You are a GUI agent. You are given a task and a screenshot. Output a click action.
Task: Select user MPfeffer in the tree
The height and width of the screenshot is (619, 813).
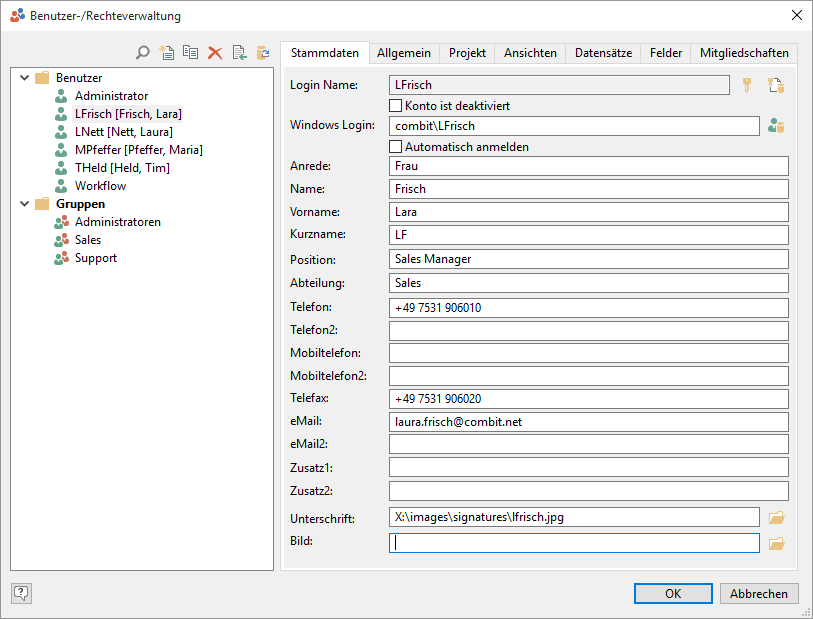(x=138, y=150)
